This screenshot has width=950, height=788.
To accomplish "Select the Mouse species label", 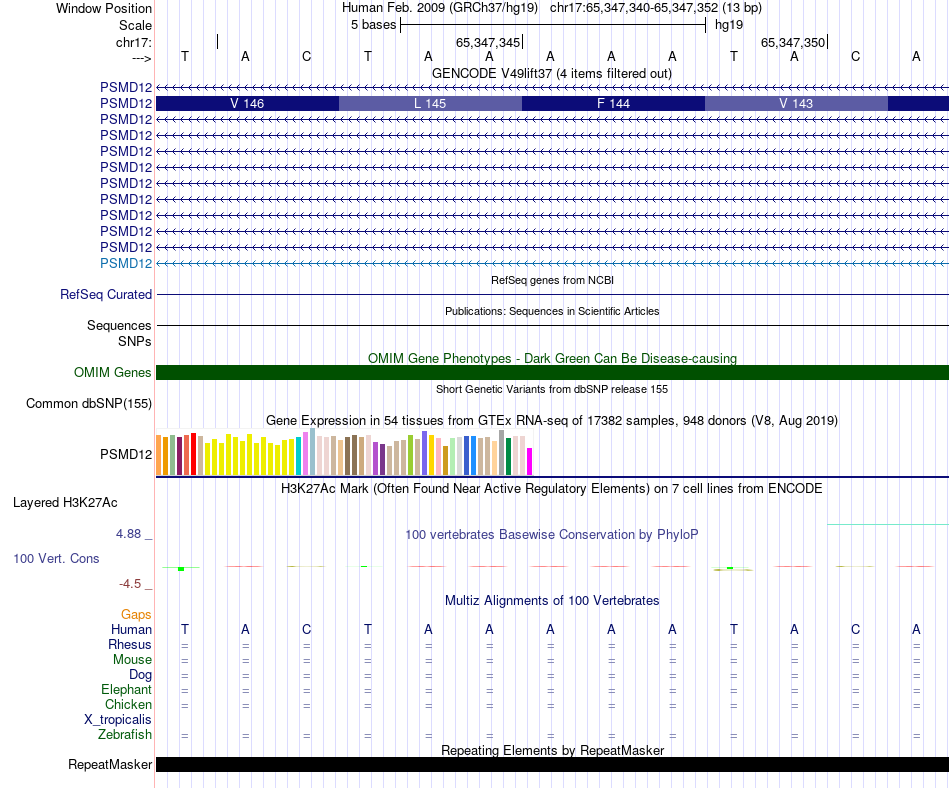I will pyautogui.click(x=133, y=660).
